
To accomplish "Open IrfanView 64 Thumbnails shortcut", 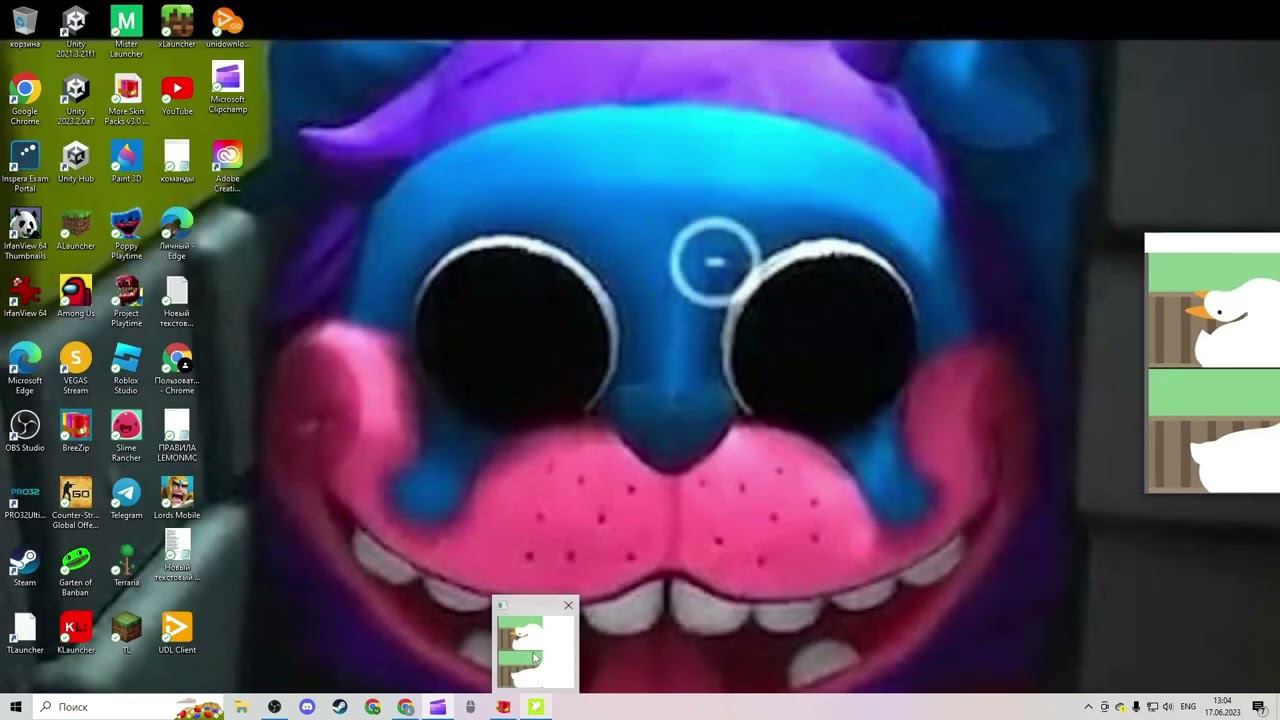I will 25,234.
